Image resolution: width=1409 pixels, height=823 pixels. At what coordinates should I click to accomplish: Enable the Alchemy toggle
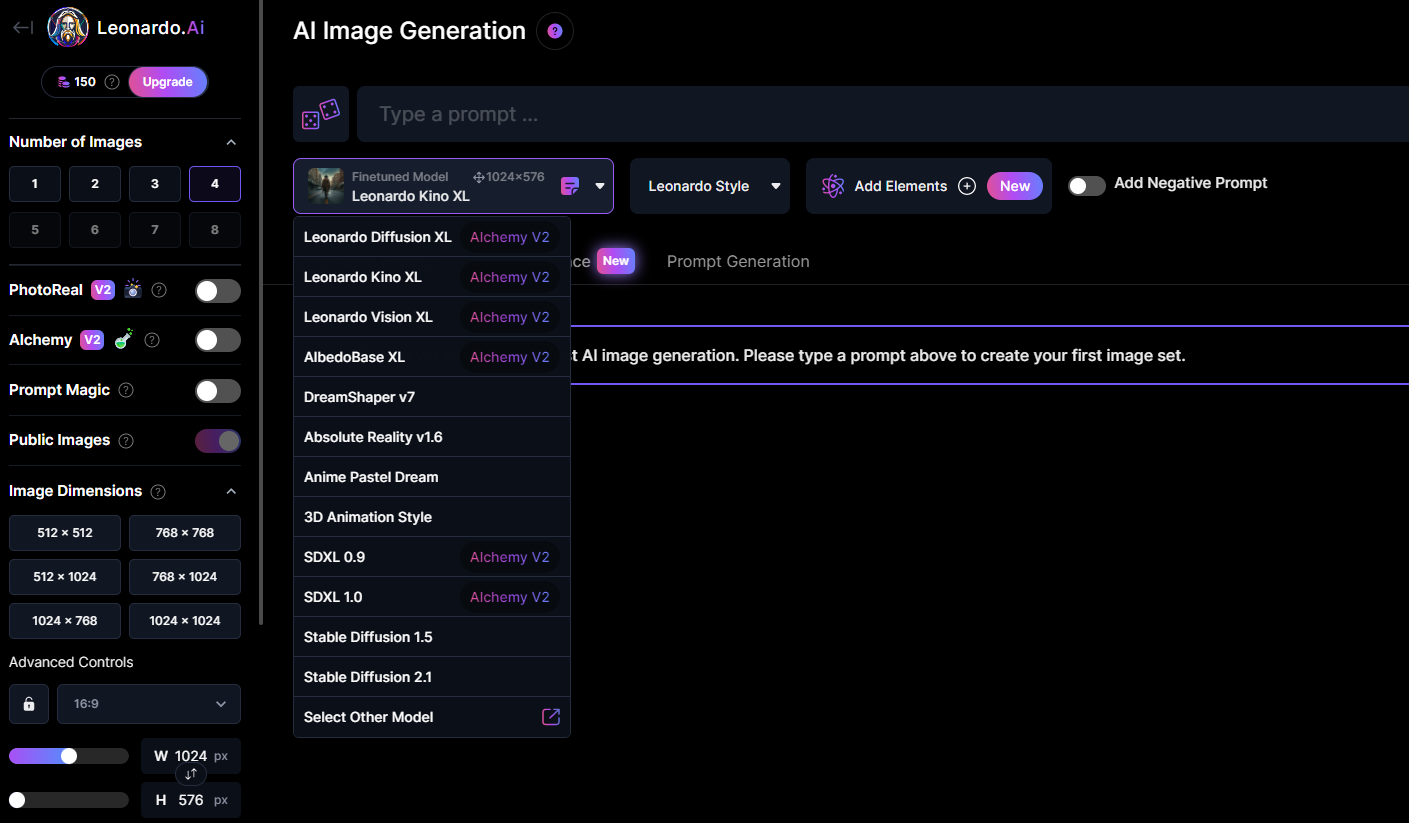(217, 340)
